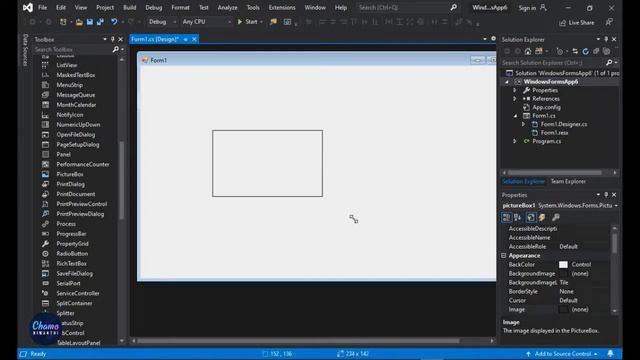Open the Project menu
Viewport: 640px width, 360px height.
(105, 7)
